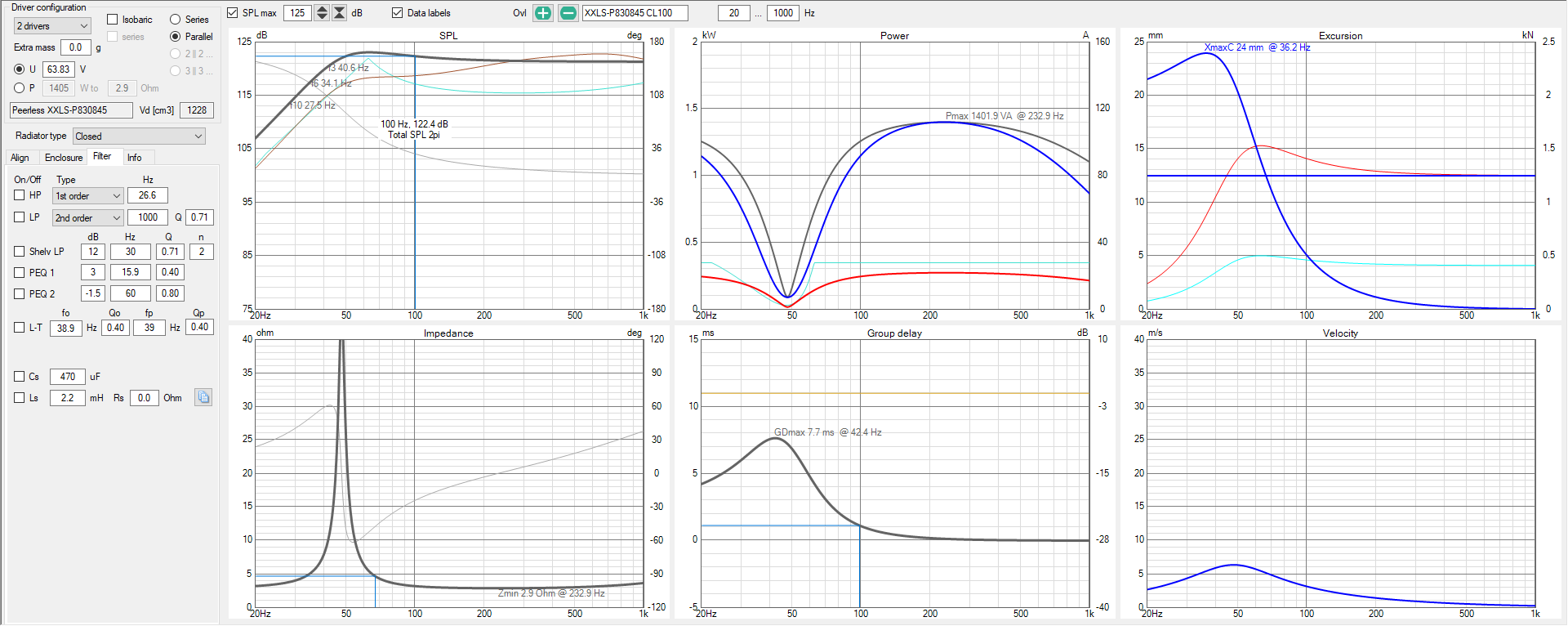Enable LP filter checkbox
Viewport: 1568px width, 626px height.
(x=20, y=217)
